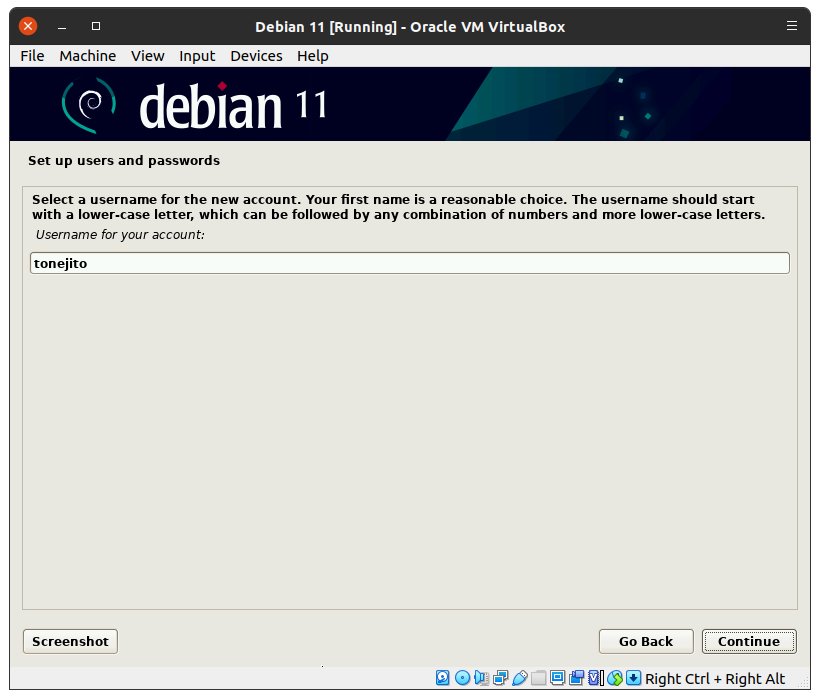Viewport: 820px width, 699px height.
Task: Open the Devices menu
Action: coord(256,56)
